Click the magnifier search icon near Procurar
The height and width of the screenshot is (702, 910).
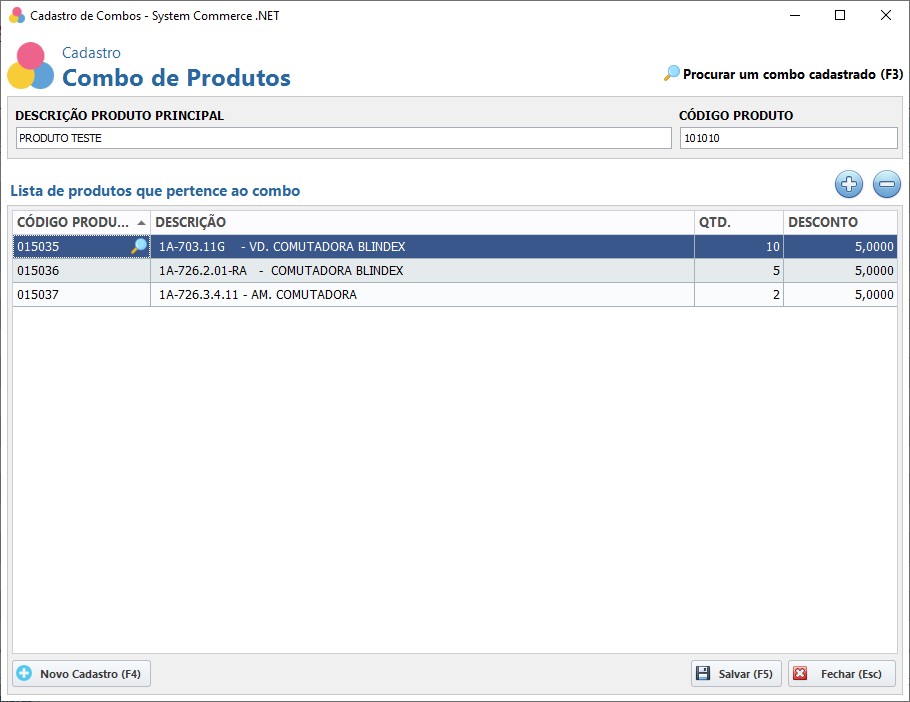(671, 74)
